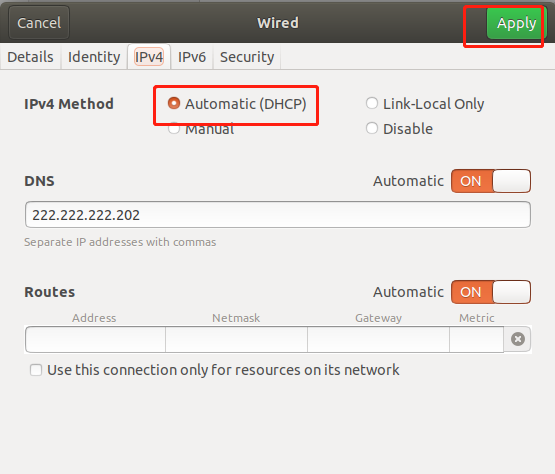Toggle the Routes Automatic switch
555x474 pixels.
click(491, 292)
